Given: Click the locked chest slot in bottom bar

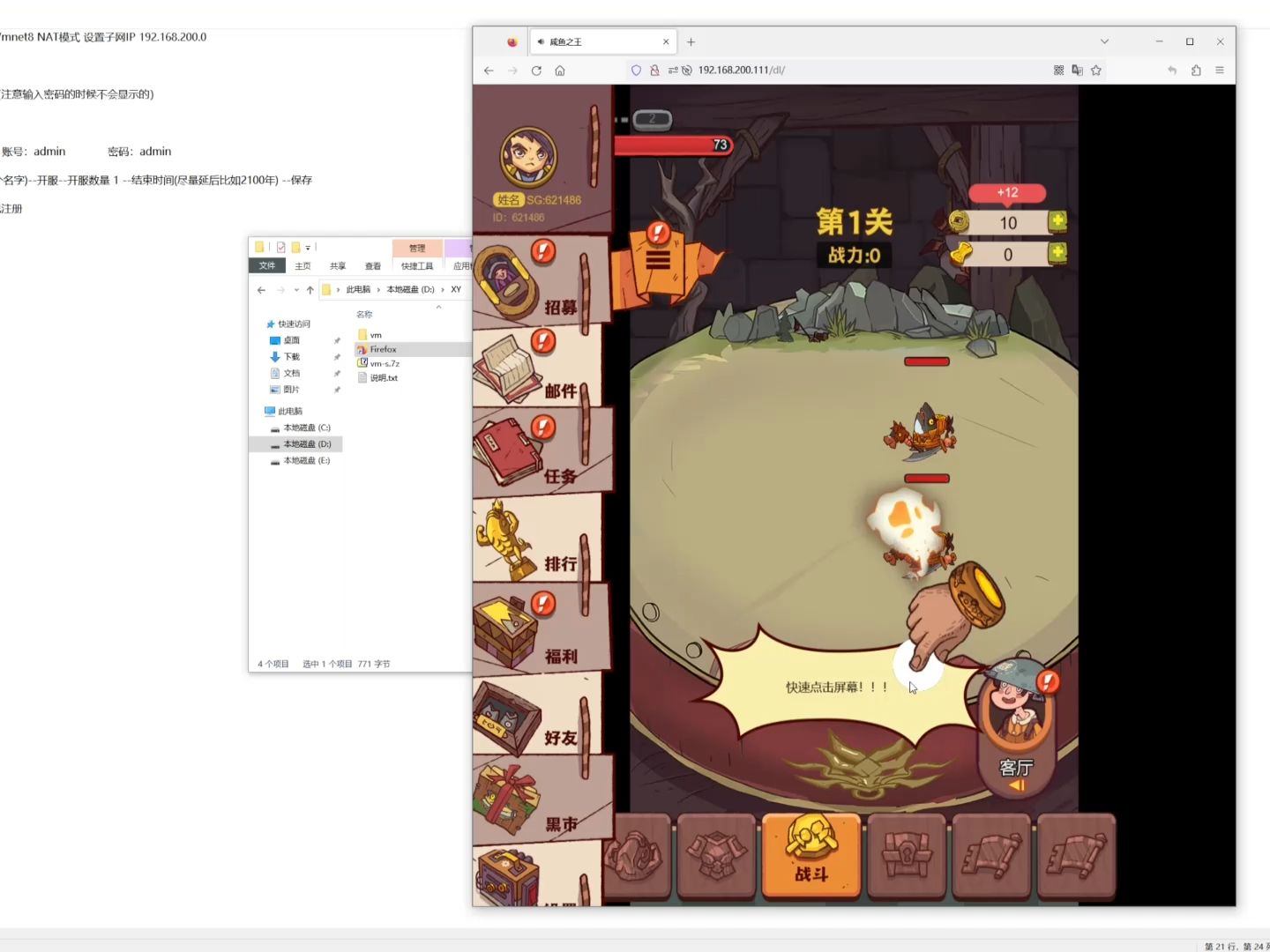Looking at the screenshot, I should pos(907,855).
